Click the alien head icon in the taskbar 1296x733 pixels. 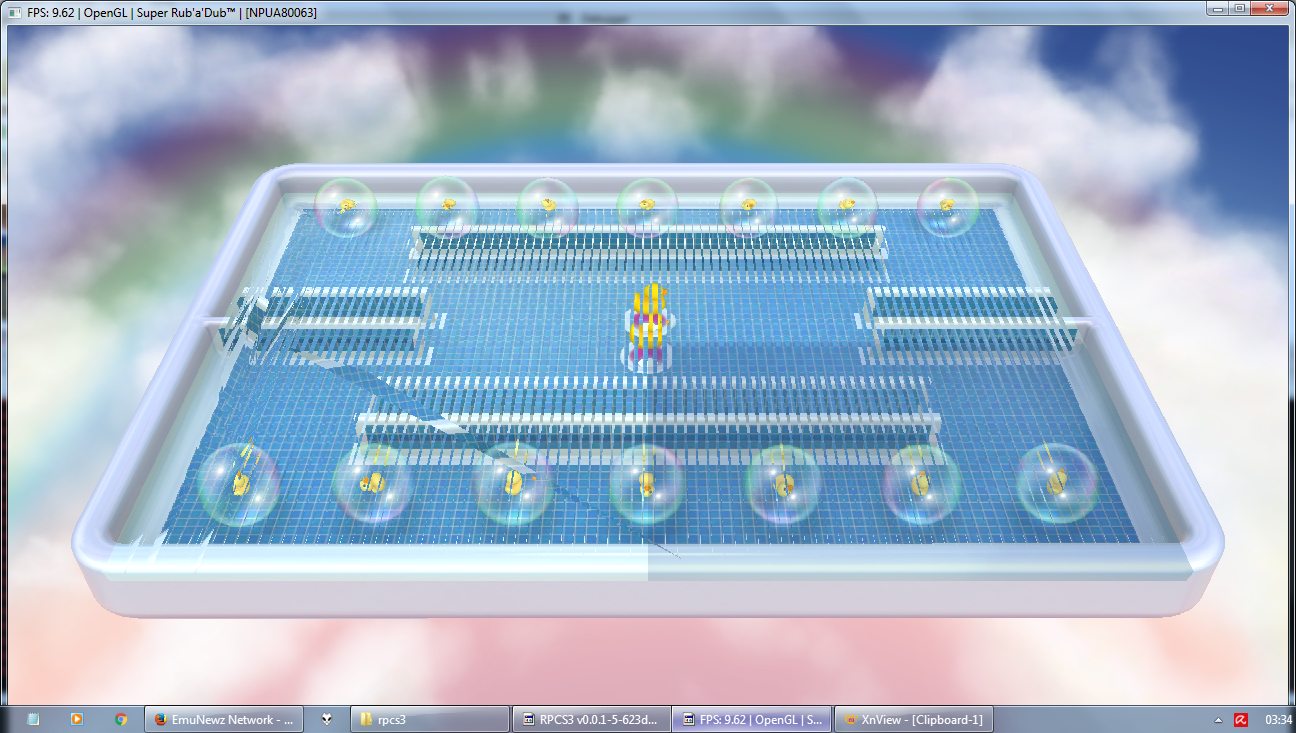(326, 718)
